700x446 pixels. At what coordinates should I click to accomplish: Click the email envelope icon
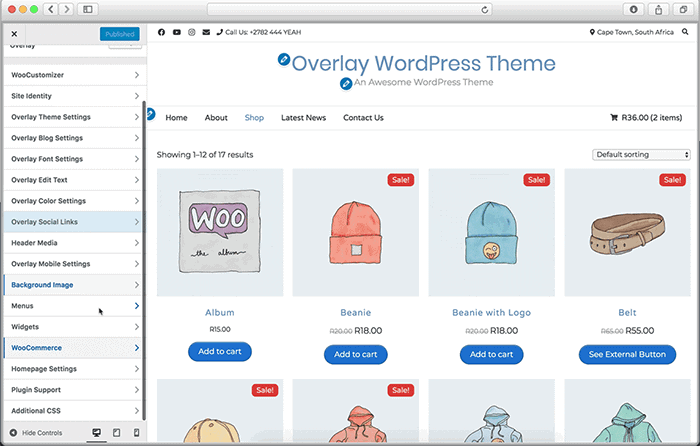click(206, 32)
